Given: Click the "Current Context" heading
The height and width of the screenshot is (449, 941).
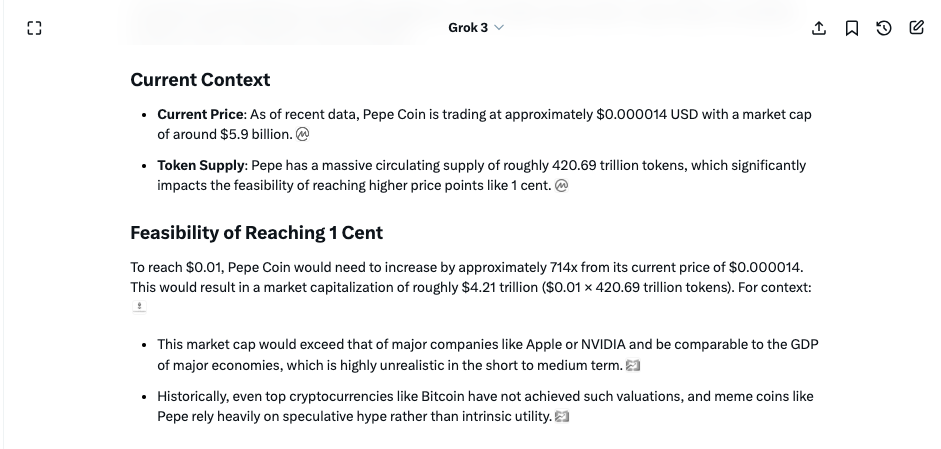Looking at the screenshot, I should pos(200,80).
